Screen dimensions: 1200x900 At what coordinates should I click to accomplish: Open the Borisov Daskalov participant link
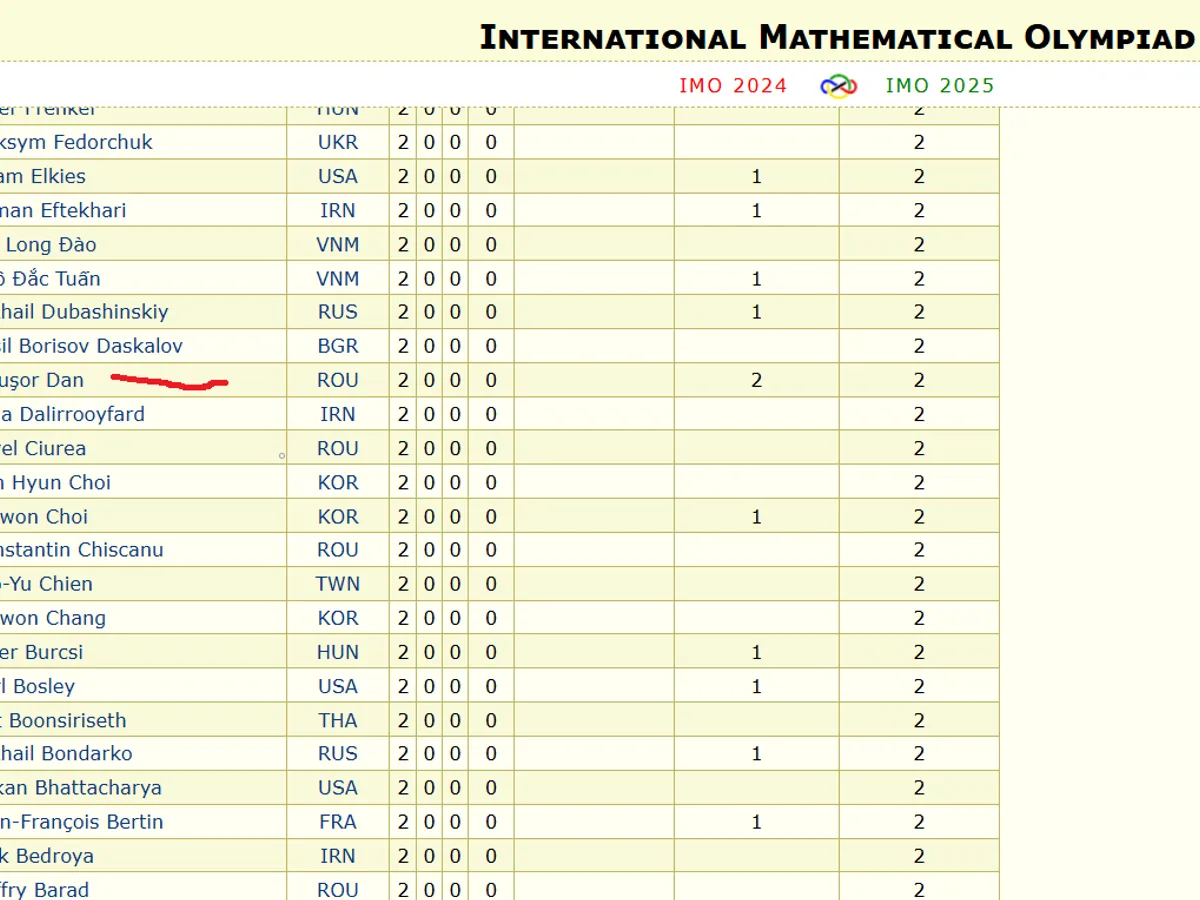point(91,346)
